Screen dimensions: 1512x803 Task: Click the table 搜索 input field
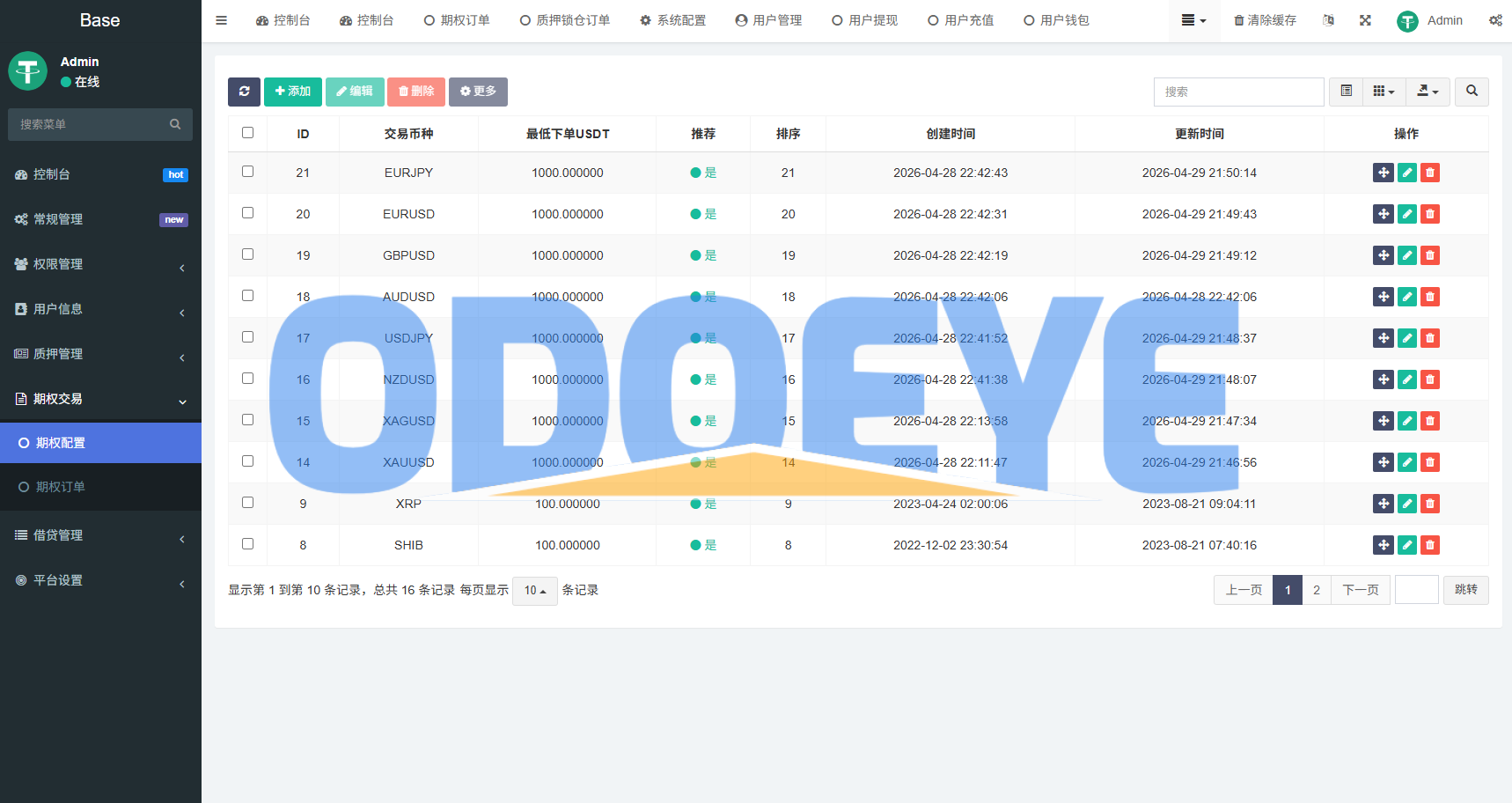click(1238, 92)
